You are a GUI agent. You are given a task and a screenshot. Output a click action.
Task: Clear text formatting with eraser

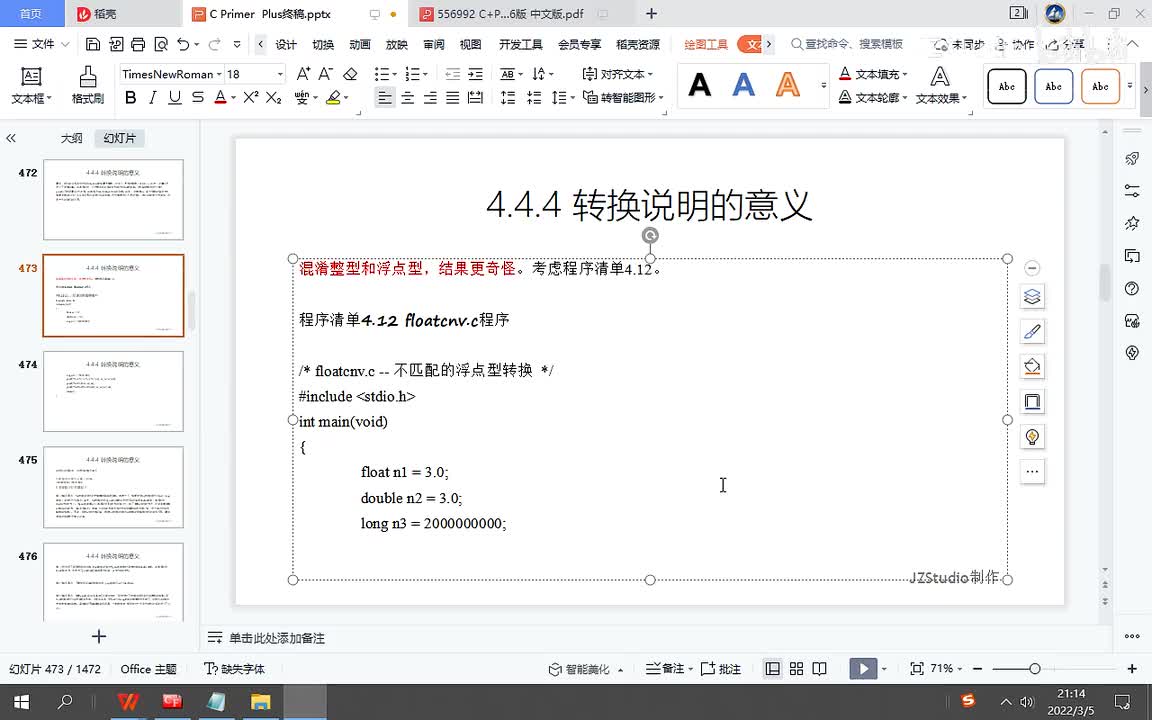point(350,73)
